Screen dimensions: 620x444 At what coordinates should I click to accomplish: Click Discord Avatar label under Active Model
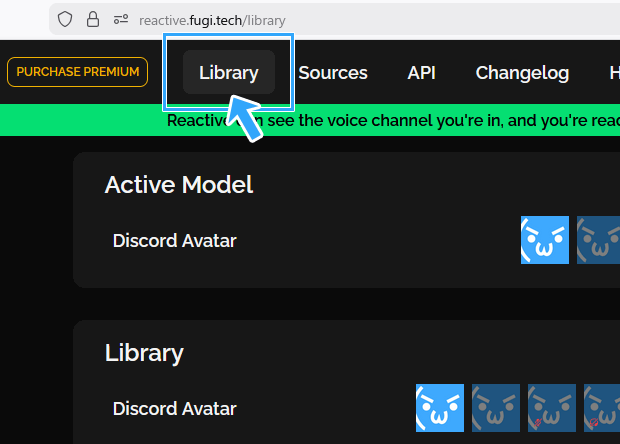click(x=175, y=240)
